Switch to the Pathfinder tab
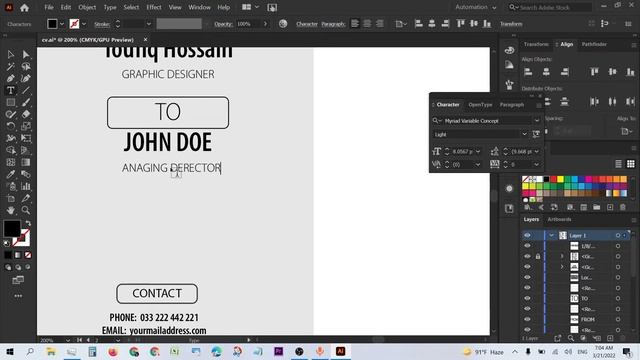 click(594, 44)
